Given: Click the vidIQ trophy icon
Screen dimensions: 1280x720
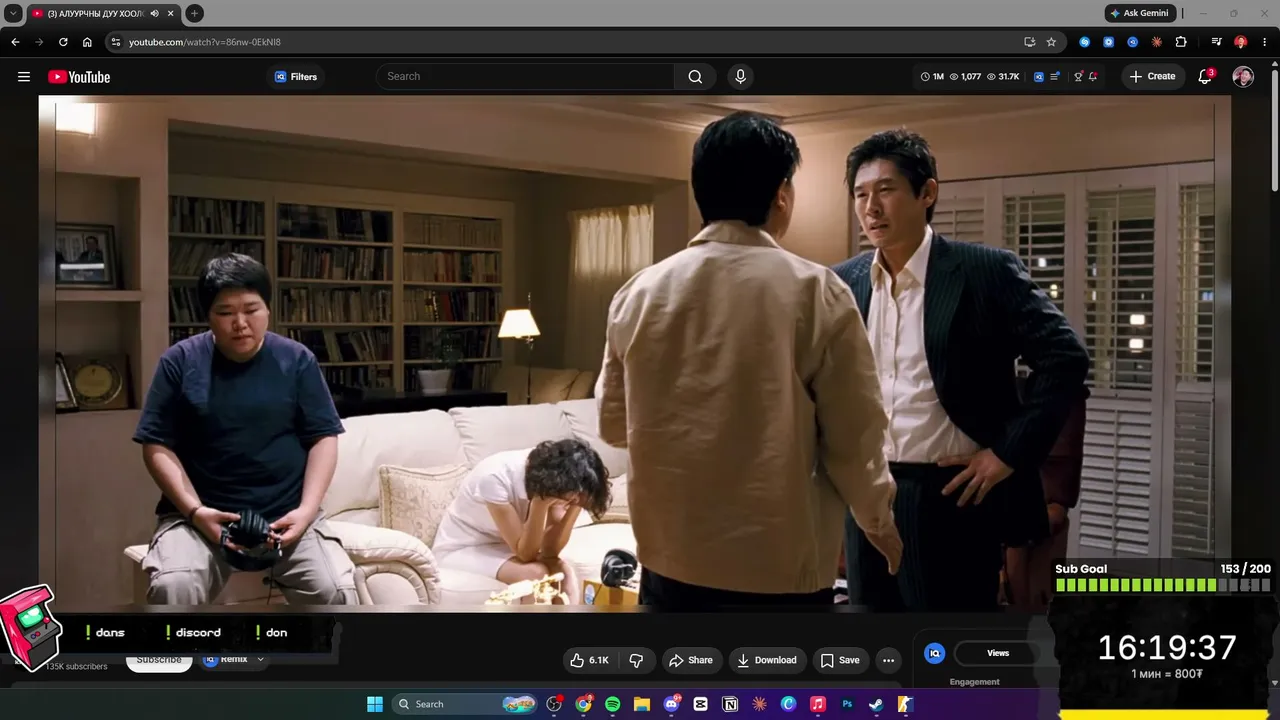Looking at the screenshot, I should click(1078, 77).
